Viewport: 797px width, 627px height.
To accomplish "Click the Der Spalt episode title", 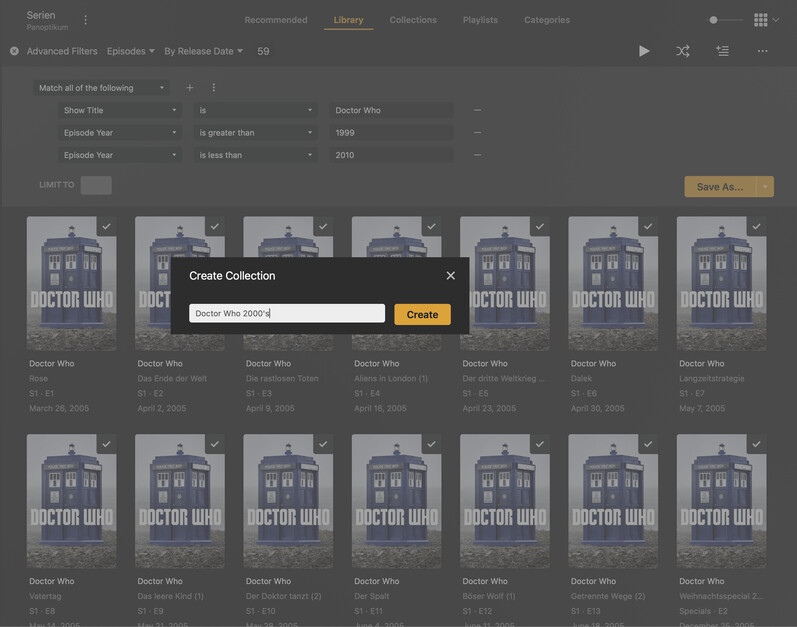I will coord(372,596).
